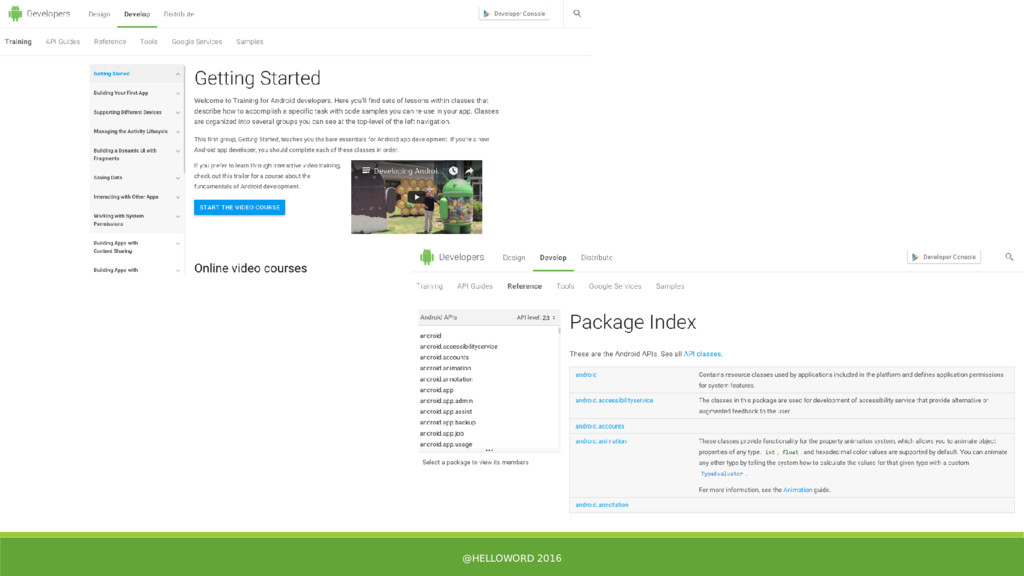The width and height of the screenshot is (1024, 576).
Task: Open the android link in Package Index table
Action: click(x=586, y=375)
